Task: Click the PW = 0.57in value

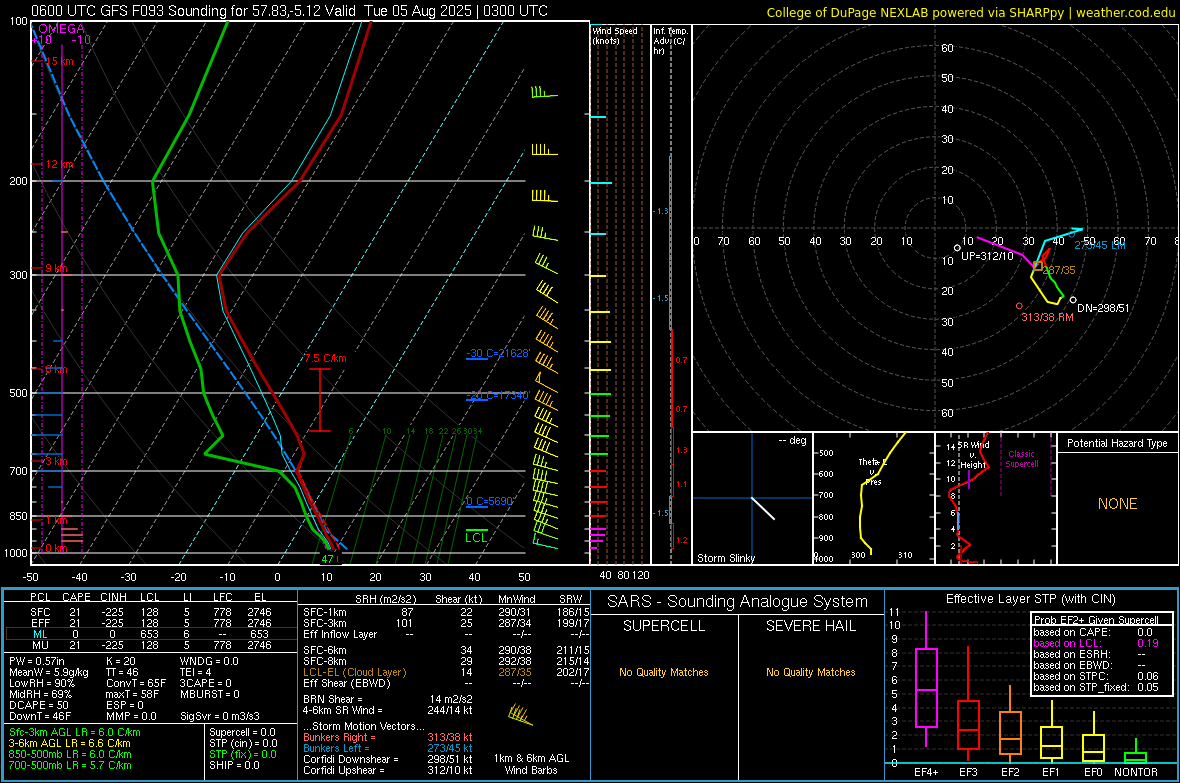Action: [x=37, y=661]
